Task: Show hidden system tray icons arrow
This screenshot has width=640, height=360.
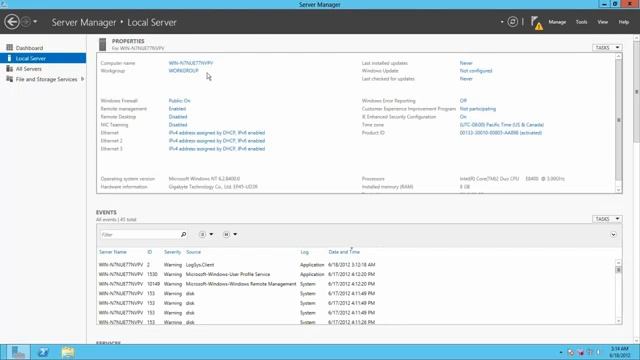Action: [x=561, y=352]
